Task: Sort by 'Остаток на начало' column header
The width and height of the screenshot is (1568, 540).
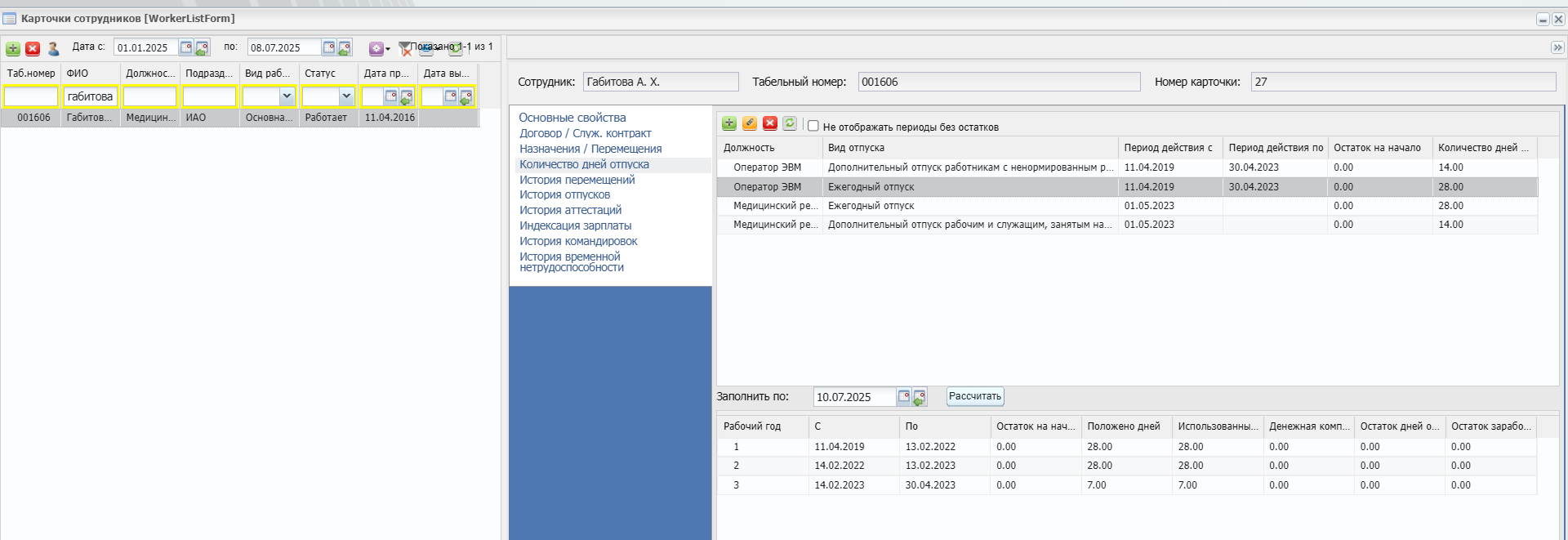Action: [1380, 148]
